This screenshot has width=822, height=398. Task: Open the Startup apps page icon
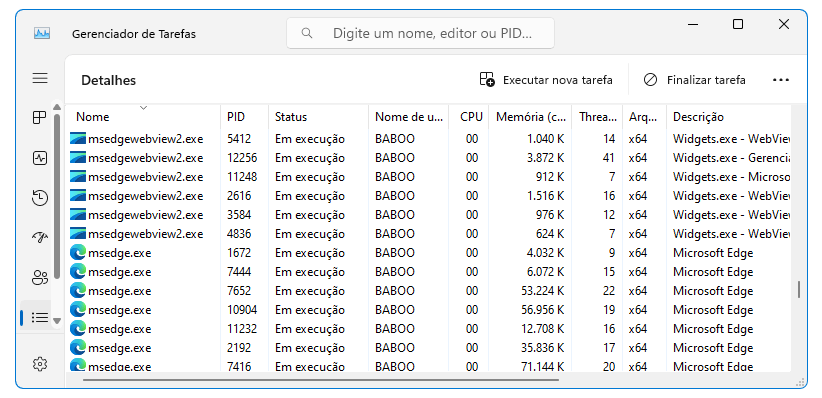(40, 238)
